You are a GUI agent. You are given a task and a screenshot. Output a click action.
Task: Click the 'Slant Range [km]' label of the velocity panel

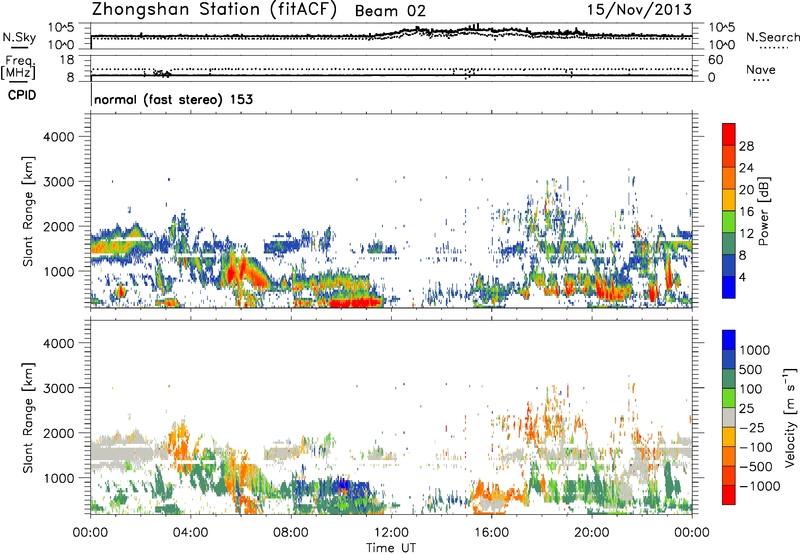[28, 417]
